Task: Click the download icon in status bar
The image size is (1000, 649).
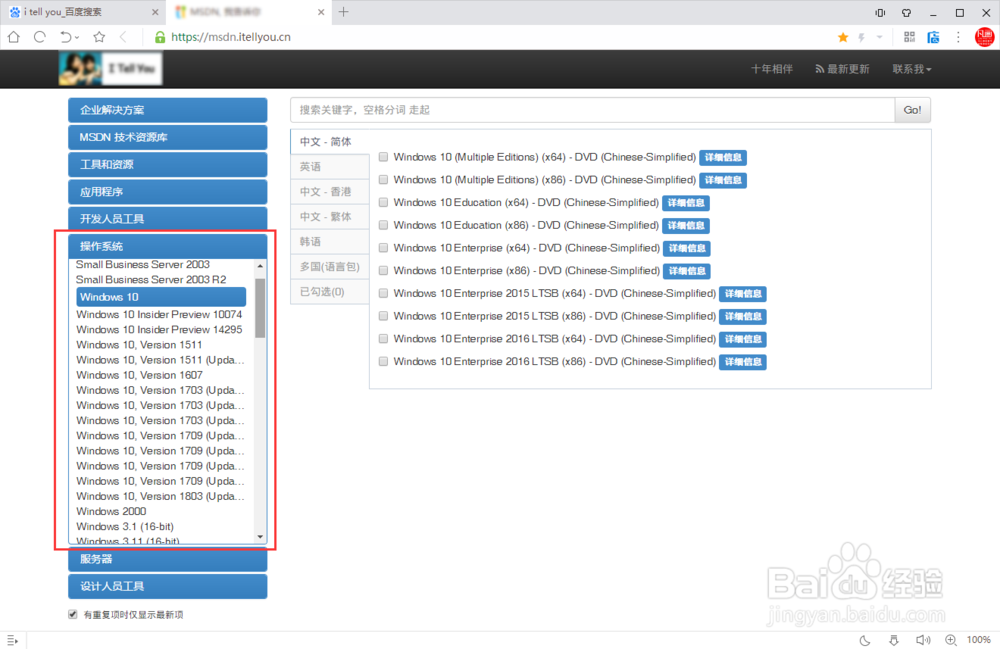Action: click(893, 640)
